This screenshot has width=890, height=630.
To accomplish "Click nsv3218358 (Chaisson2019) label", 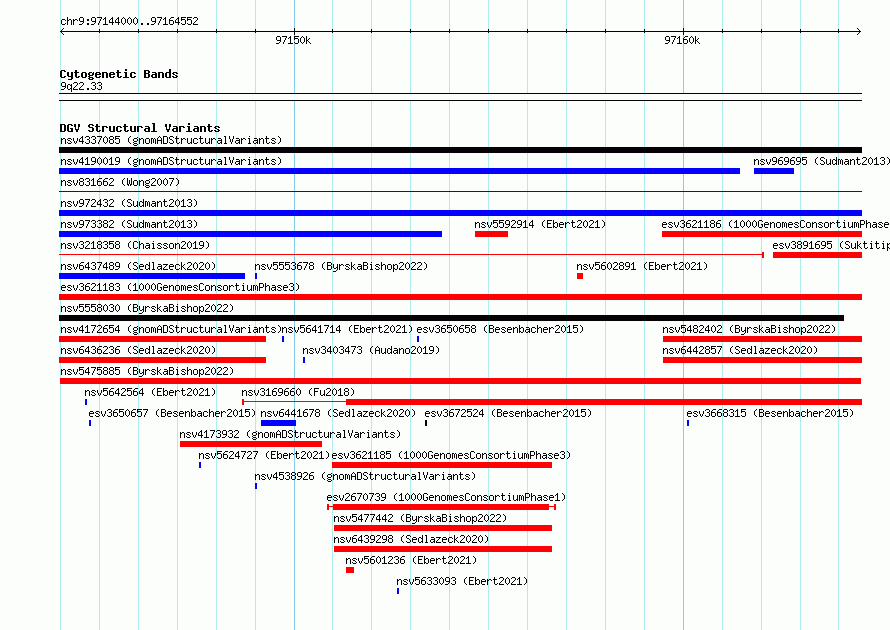I will pyautogui.click(x=135, y=245).
